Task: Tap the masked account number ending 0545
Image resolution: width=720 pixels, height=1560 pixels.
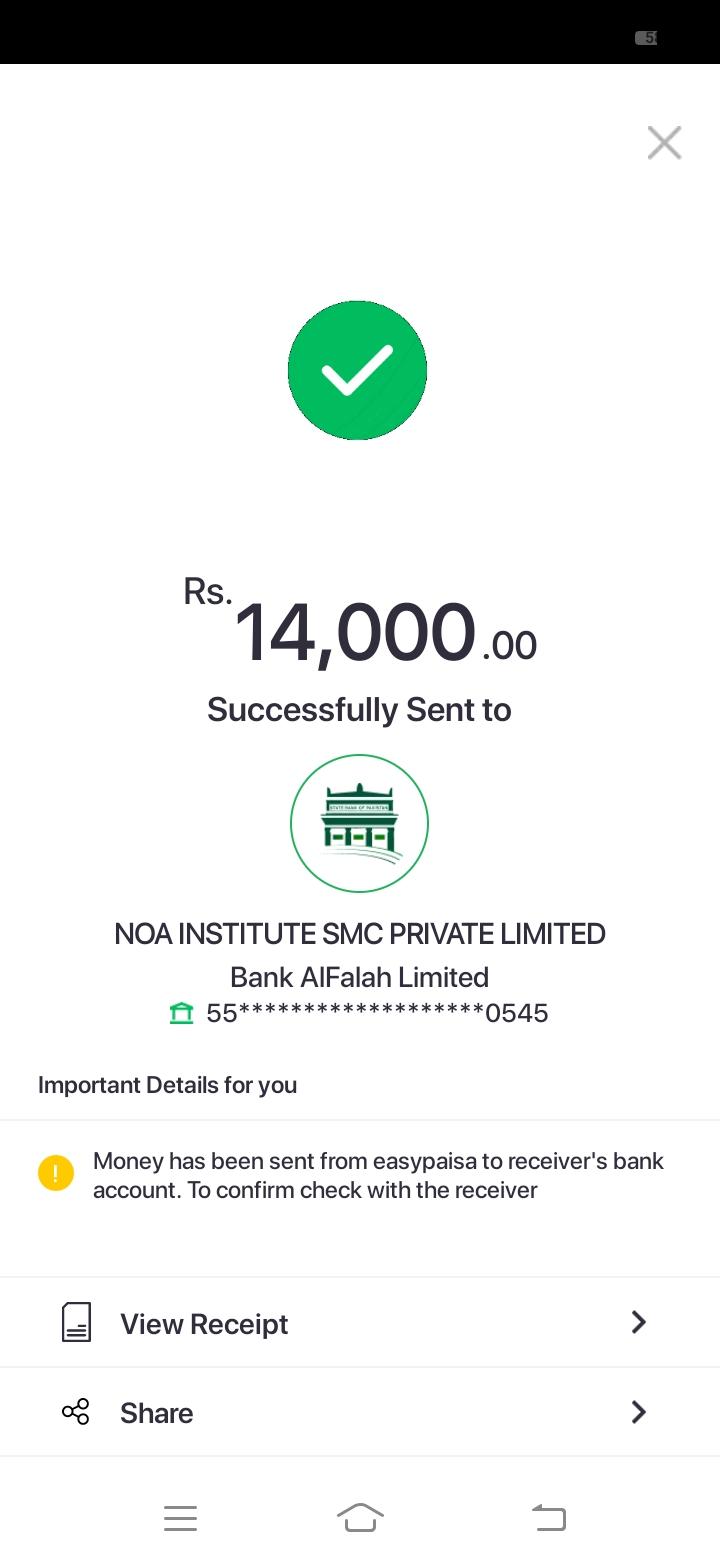Action: 377,1014
